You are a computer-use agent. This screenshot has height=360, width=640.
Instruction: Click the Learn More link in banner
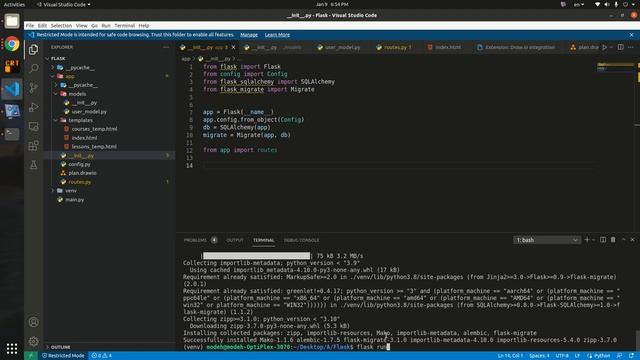coord(277,35)
